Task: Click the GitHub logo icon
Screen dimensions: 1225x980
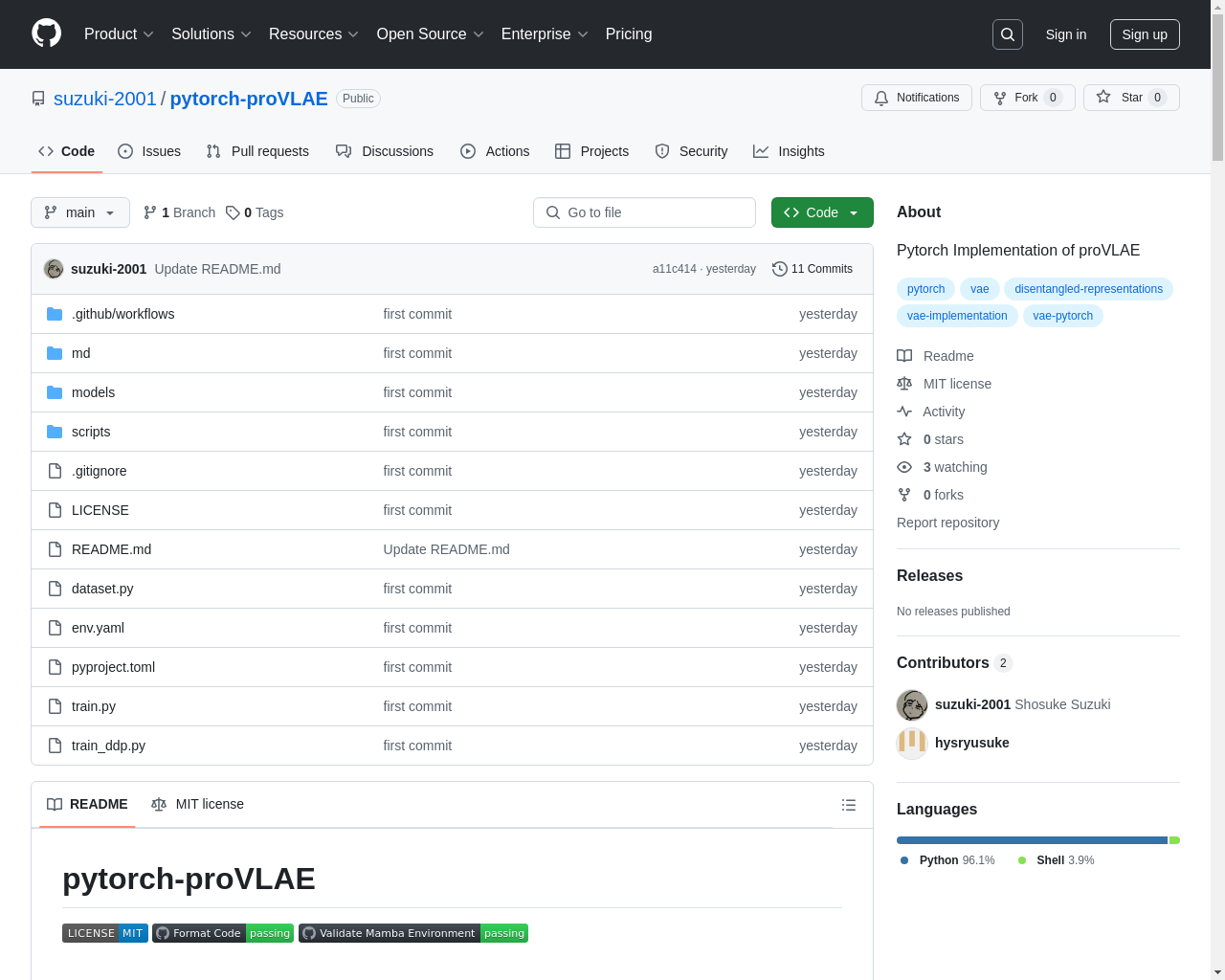Action: coord(47,33)
